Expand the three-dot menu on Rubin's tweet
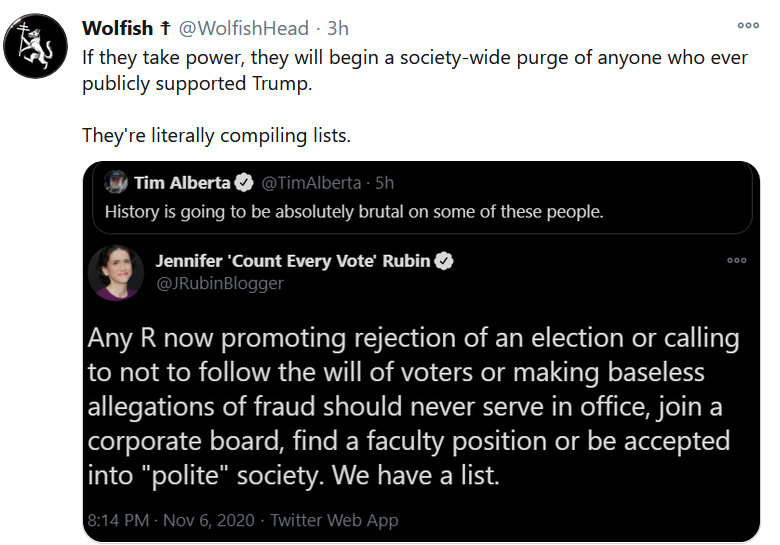This screenshot has height=545, width=780. tap(736, 261)
